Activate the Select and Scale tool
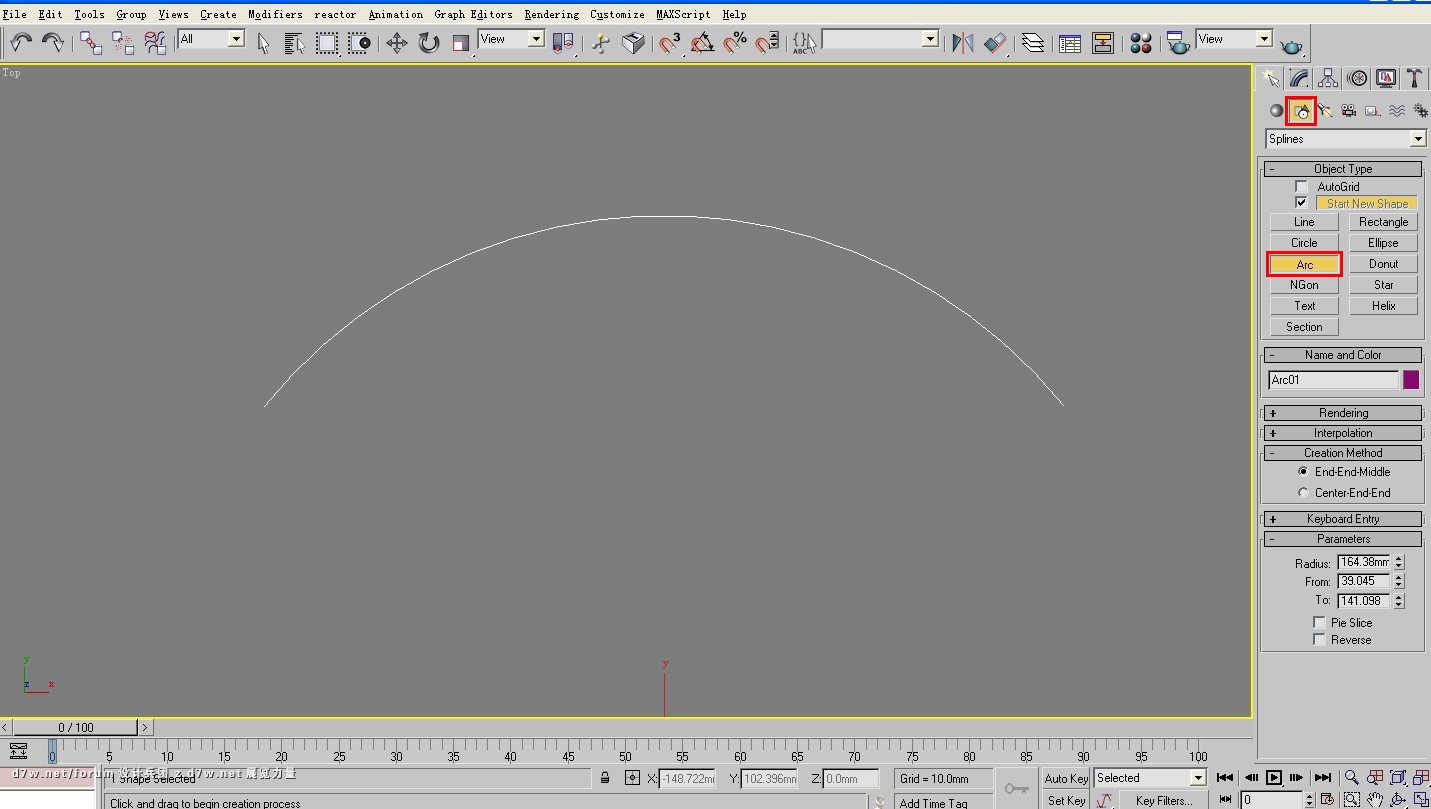Viewport: 1431px width, 809px height. pos(461,42)
